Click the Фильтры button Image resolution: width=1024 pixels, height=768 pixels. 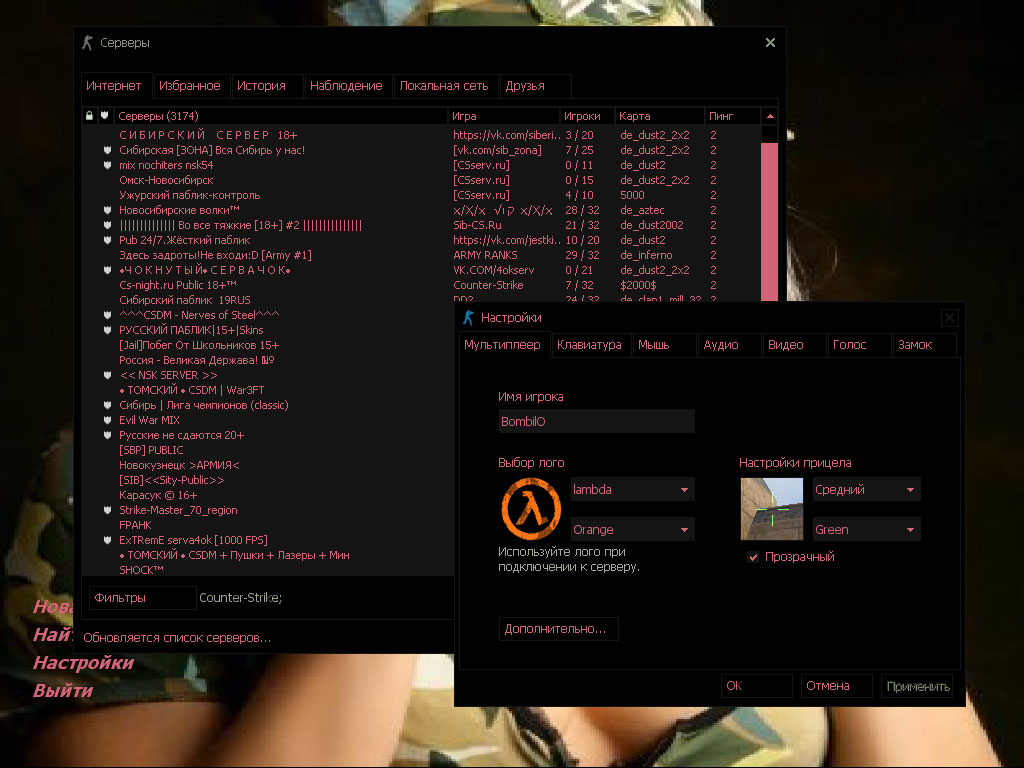click(x=142, y=598)
